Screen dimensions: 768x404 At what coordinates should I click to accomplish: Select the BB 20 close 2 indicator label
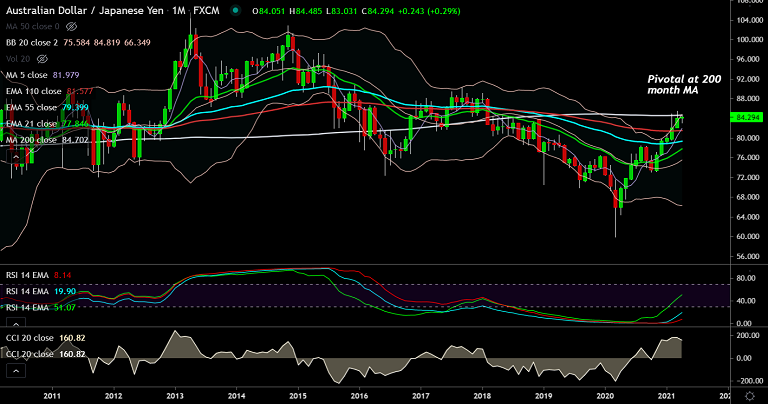point(32,43)
